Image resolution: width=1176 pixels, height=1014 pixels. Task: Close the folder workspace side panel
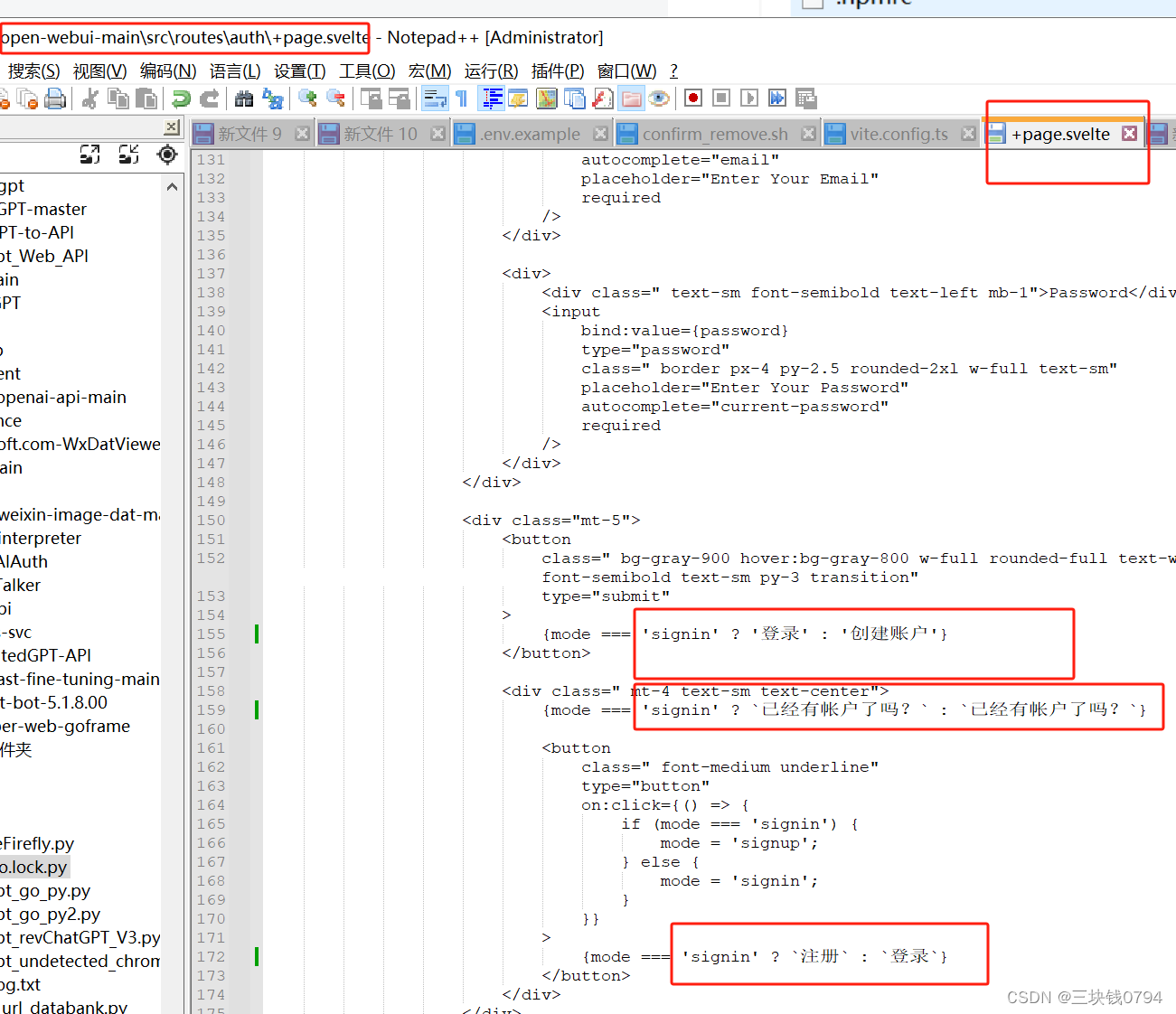[x=171, y=127]
